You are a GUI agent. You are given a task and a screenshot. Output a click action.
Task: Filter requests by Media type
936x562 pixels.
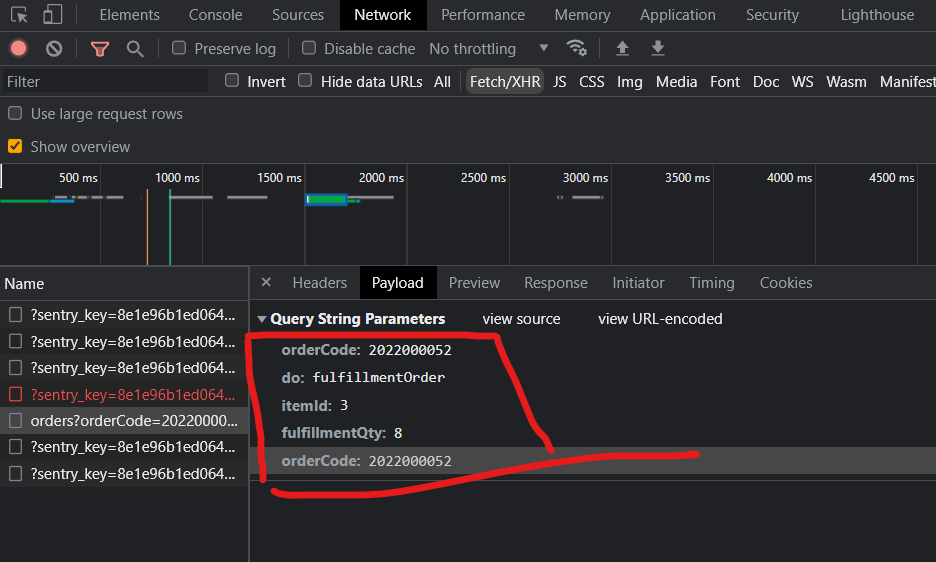[x=676, y=82]
